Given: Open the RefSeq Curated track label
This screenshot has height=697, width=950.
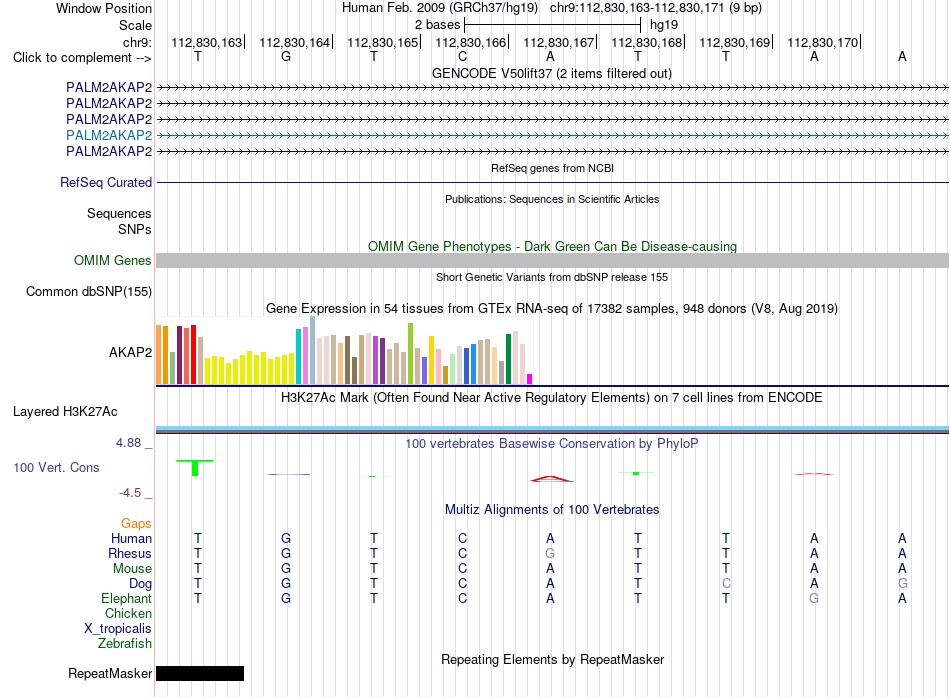Looking at the screenshot, I should (106, 182).
